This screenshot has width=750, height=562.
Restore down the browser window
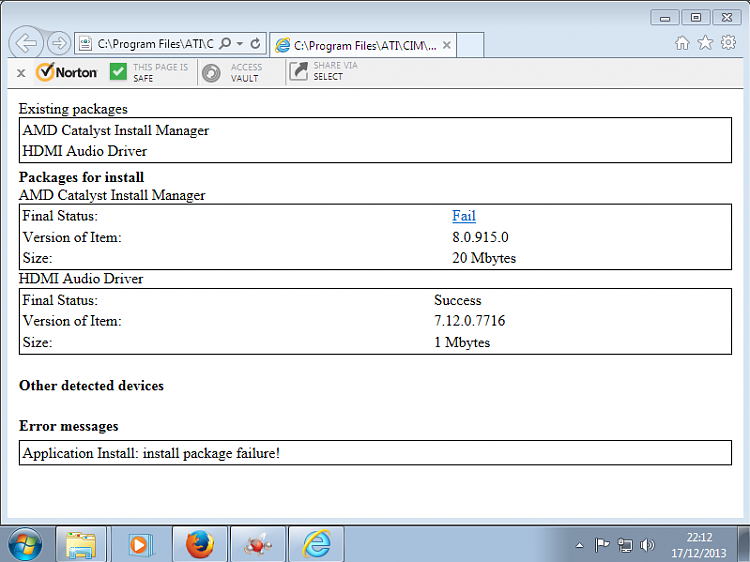click(x=696, y=18)
